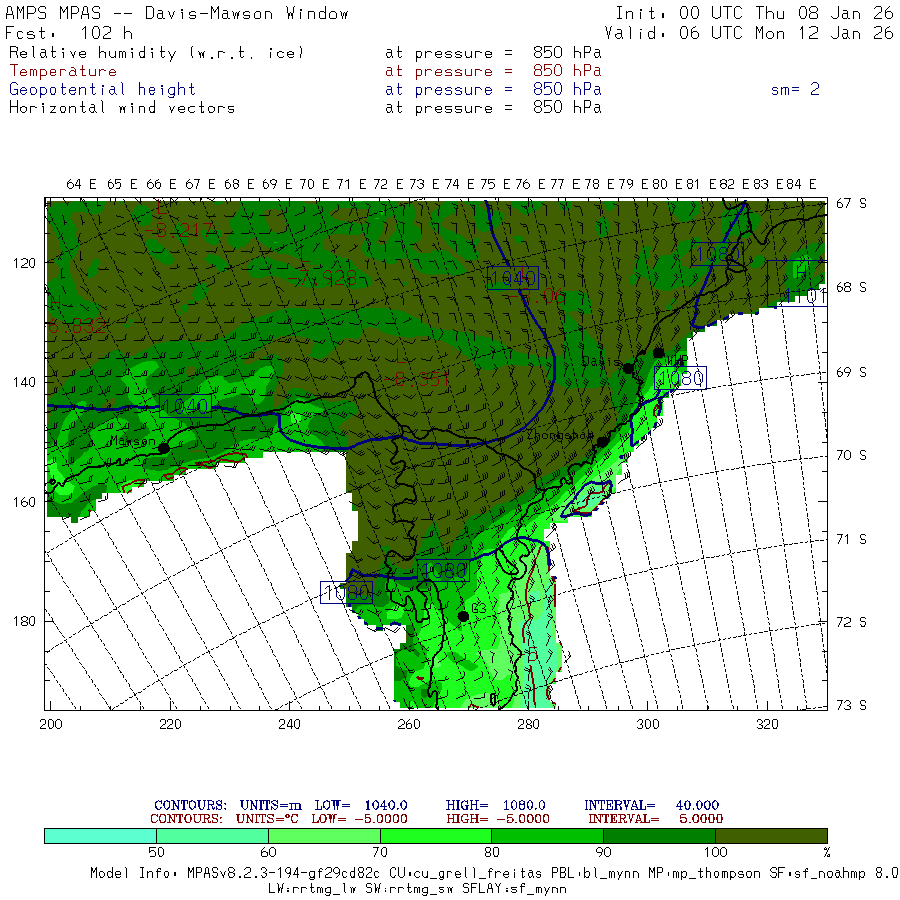Click the red 'Temperature' field label
The width and height of the screenshot is (900, 900).
[x=63, y=71]
